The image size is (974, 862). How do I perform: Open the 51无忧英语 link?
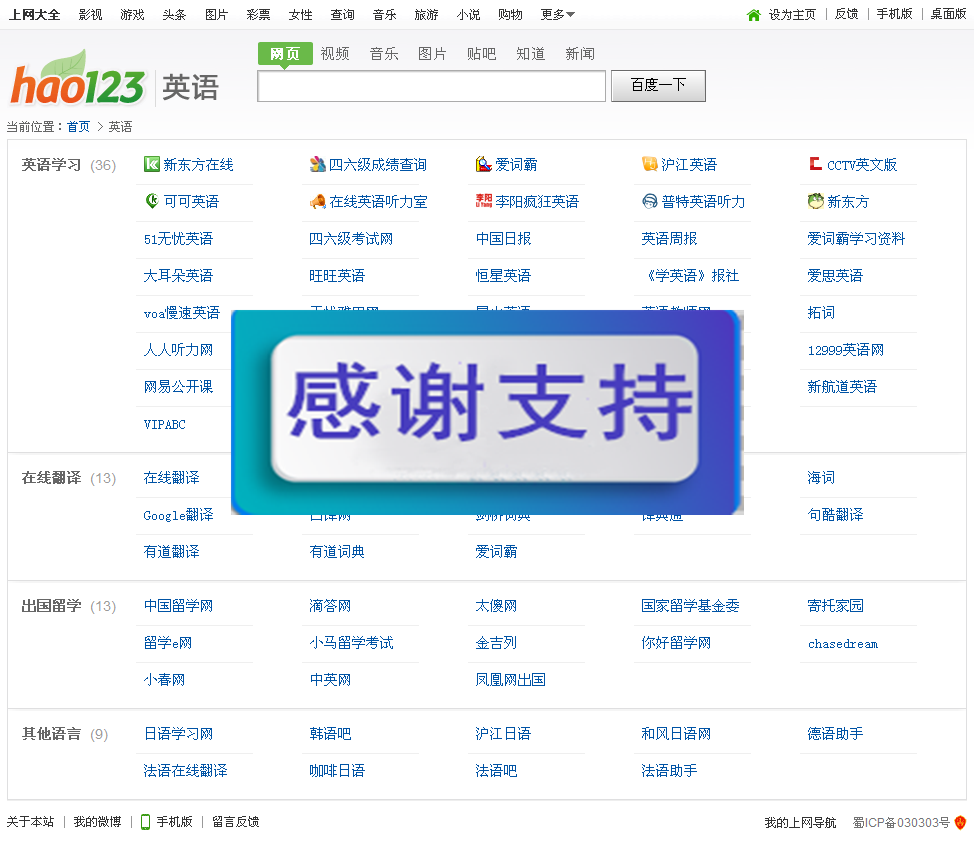pos(178,238)
